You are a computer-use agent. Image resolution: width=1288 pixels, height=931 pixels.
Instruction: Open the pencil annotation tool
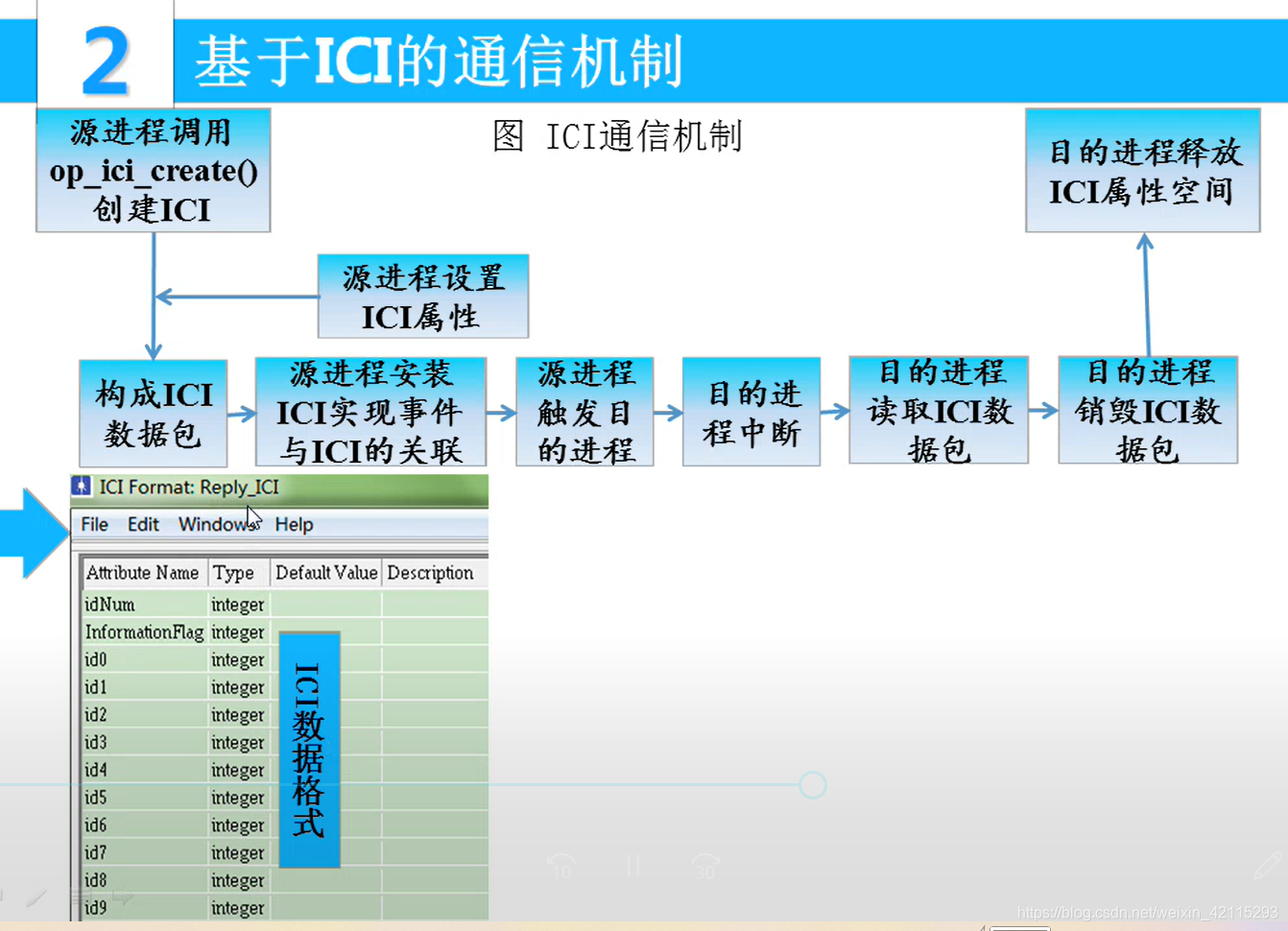click(x=1267, y=868)
